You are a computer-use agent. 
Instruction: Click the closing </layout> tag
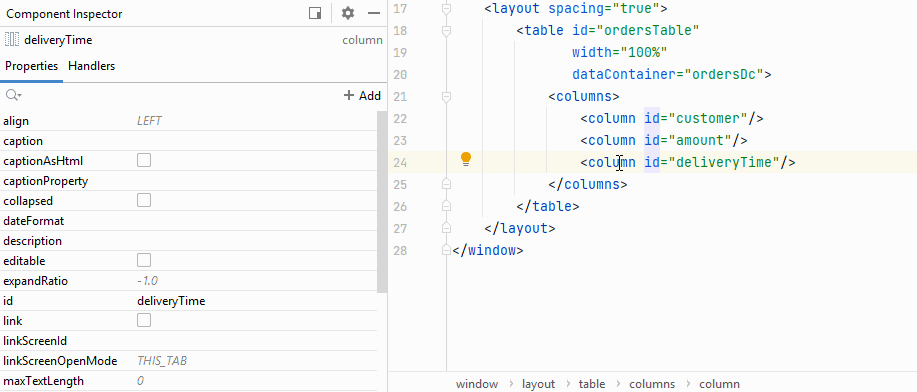click(520, 228)
